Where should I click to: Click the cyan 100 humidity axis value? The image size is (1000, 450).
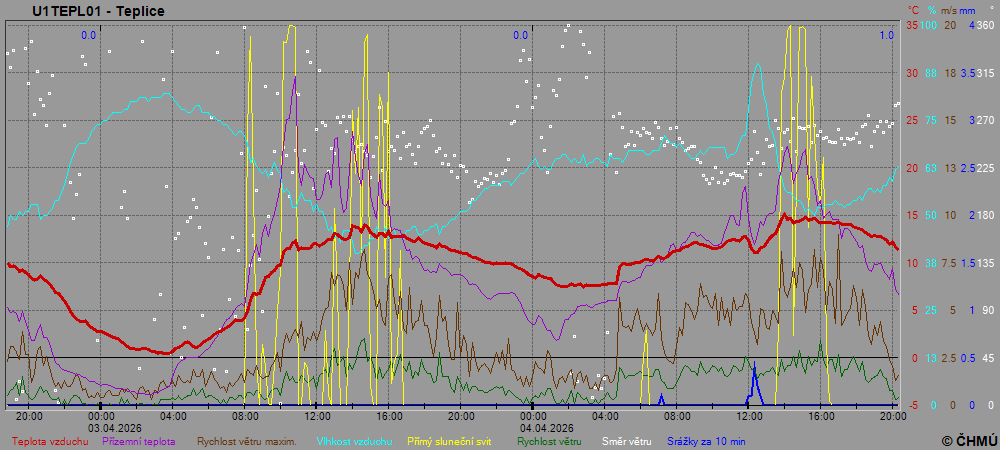coord(929,25)
